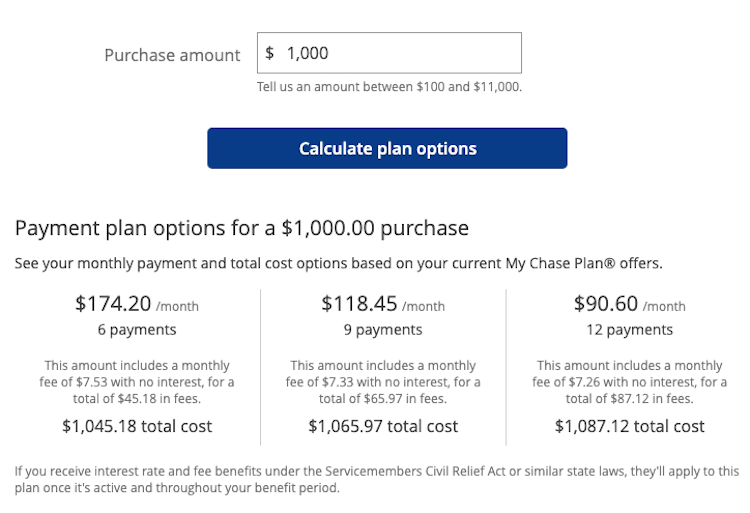750x513 pixels.
Task: Select the $118.45 per month amount
Action: pos(360,303)
